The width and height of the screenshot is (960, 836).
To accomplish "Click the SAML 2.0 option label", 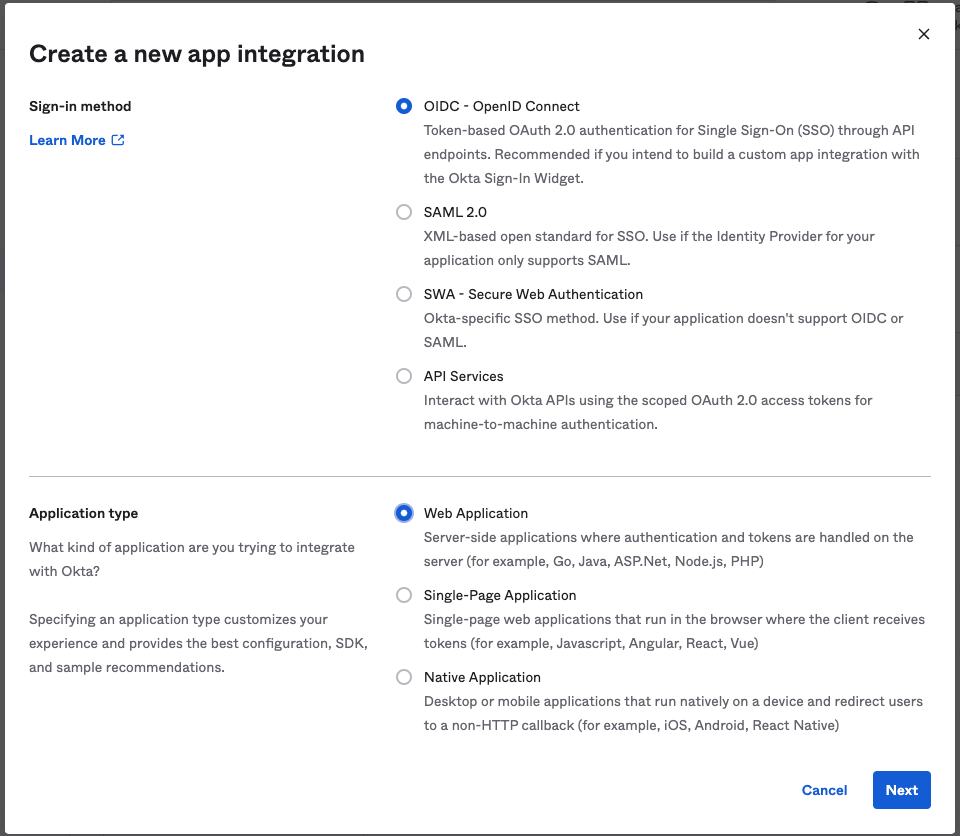I will 455,212.
